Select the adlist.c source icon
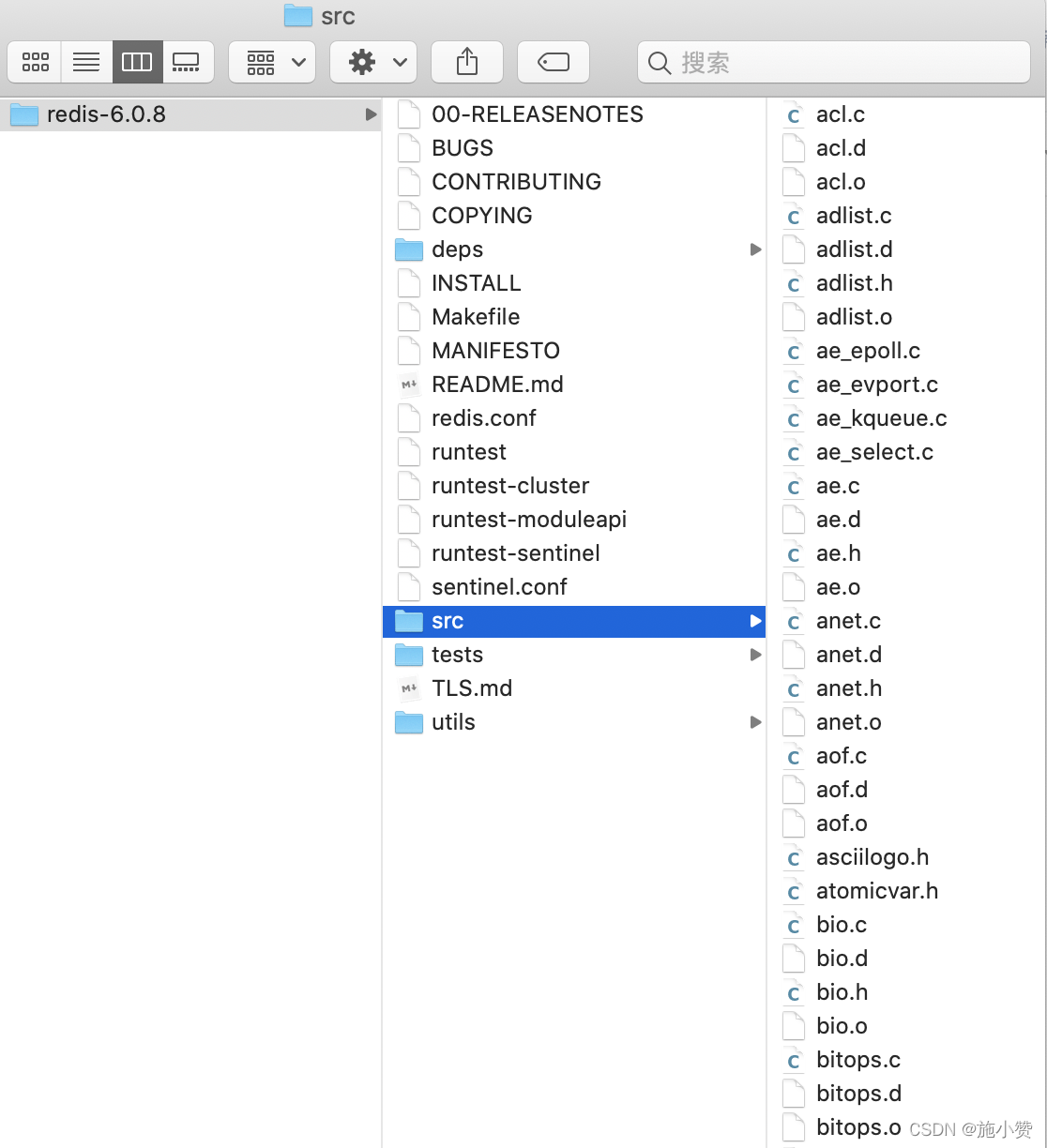 pos(794,216)
